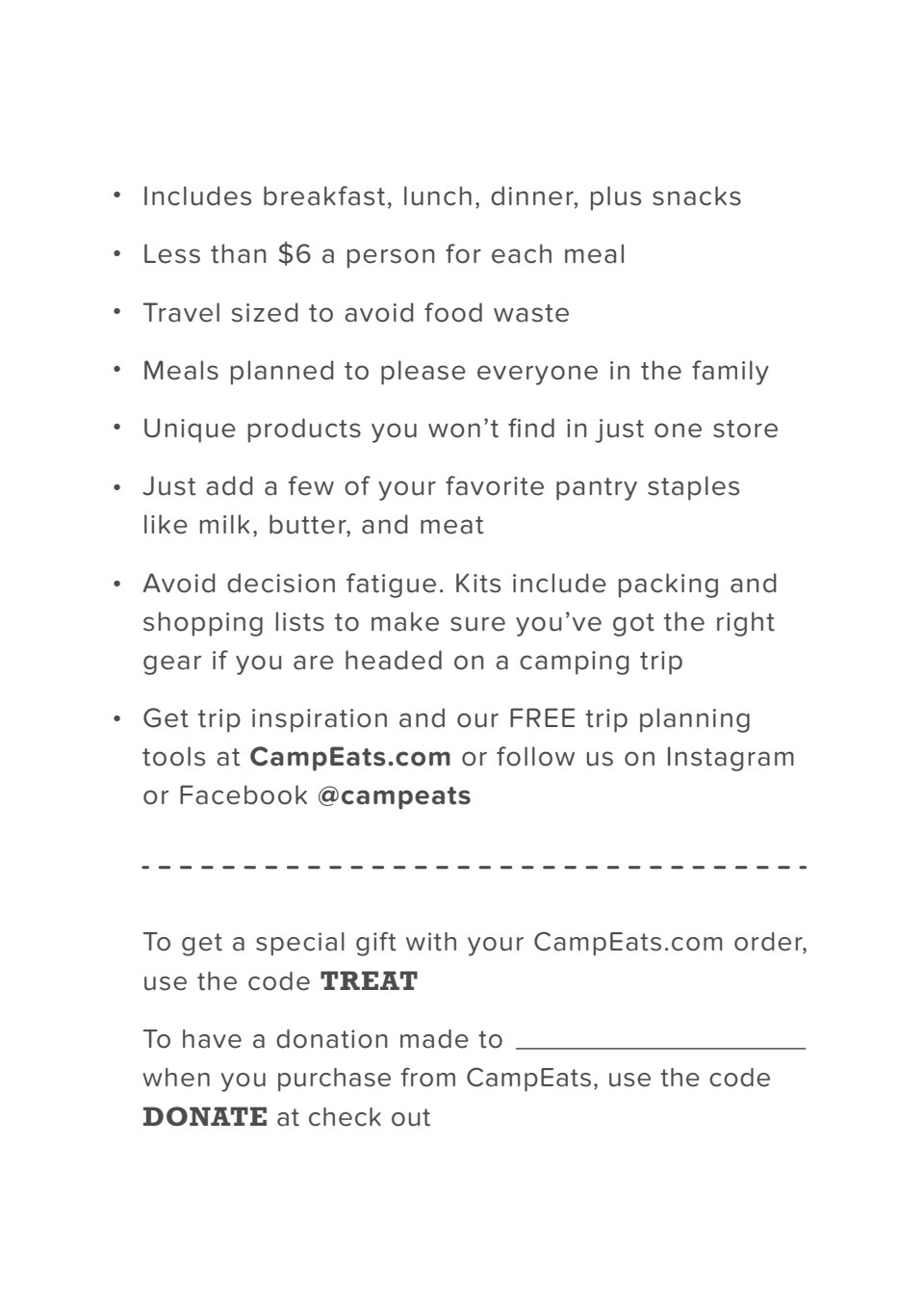Click the dashed divider line
This screenshot has height=1302, width=924.
pos(474,868)
